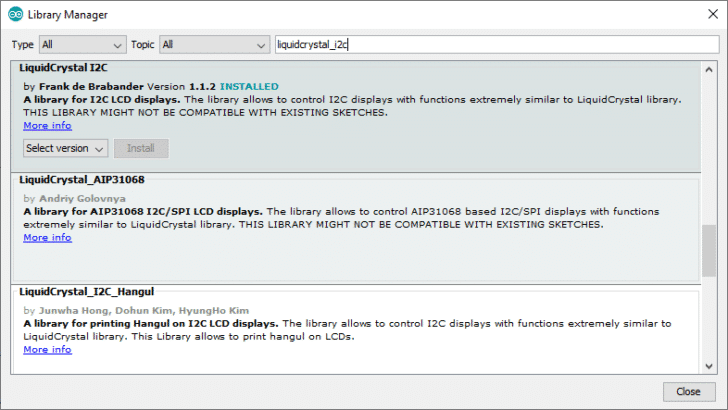The width and height of the screenshot is (728, 410).
Task: Select the LiquidCrystal I2C library title
Action: click(65, 67)
